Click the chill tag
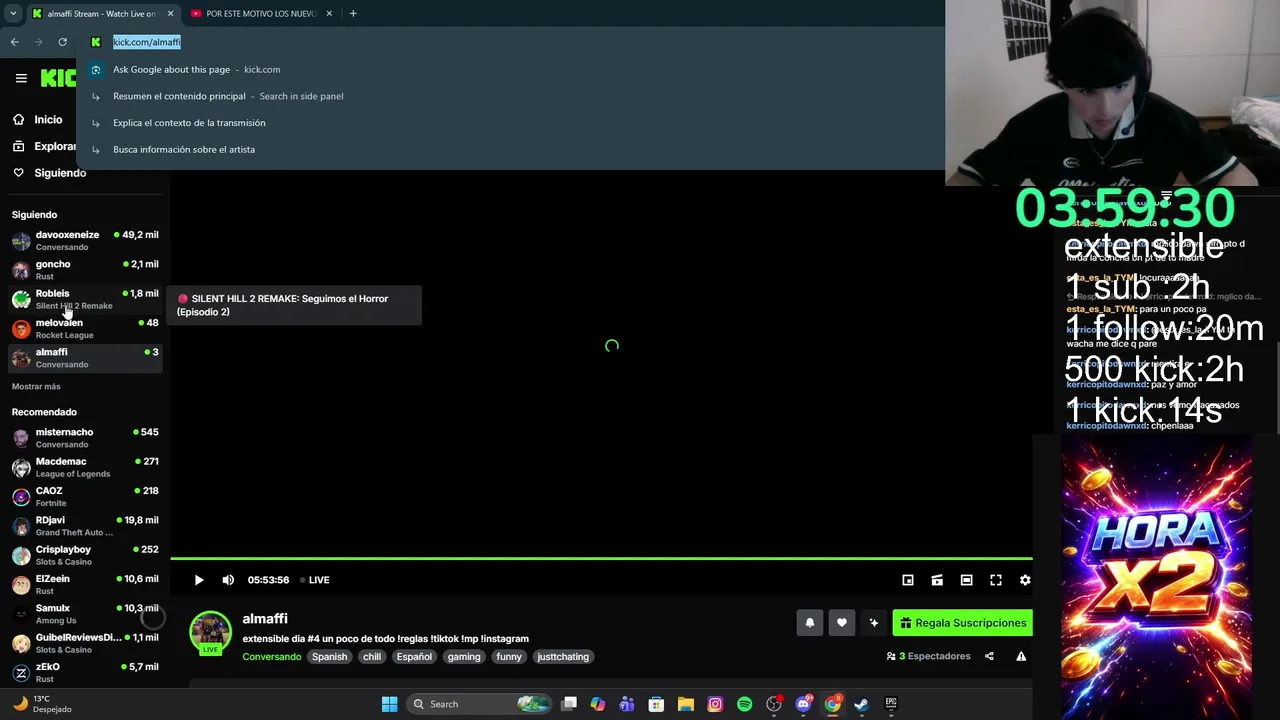This screenshot has width=1280, height=720. (x=372, y=657)
